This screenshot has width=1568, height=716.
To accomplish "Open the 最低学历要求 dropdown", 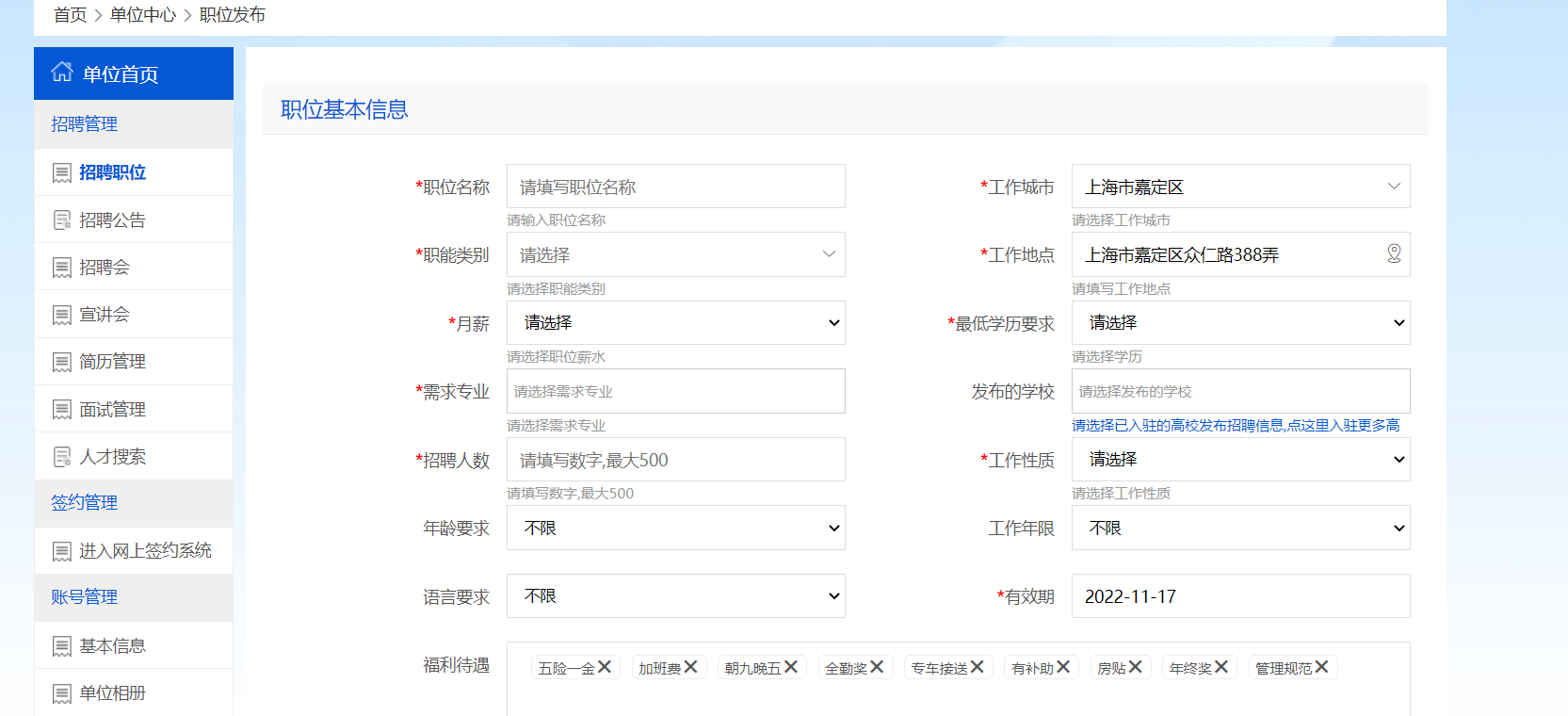I will [1240, 323].
